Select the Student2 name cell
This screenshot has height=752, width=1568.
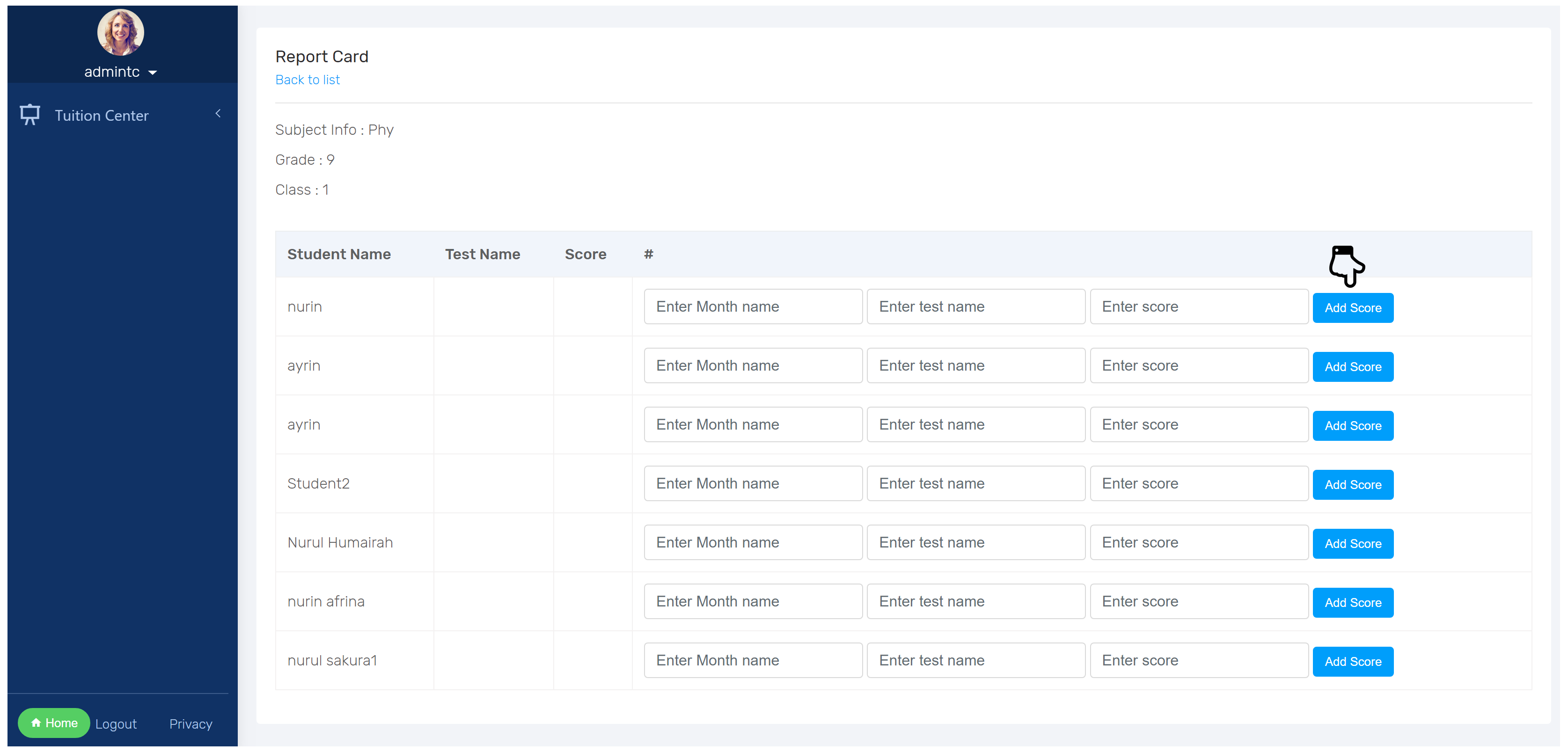click(x=355, y=484)
